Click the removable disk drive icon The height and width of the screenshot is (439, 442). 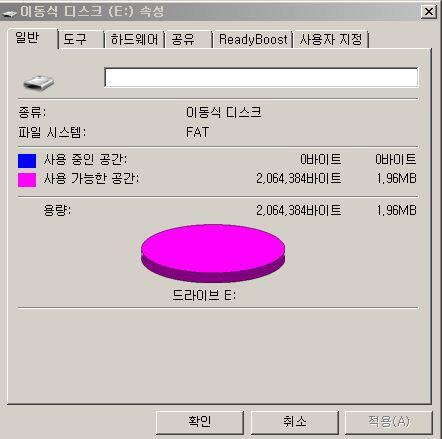pos(38,82)
